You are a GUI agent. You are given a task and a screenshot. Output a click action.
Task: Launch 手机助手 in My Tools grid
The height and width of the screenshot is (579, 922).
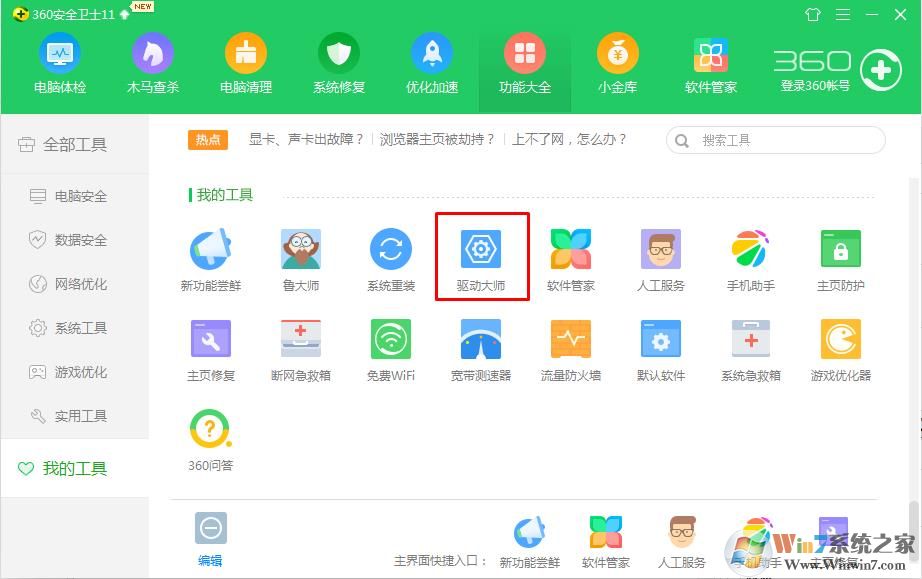tap(751, 259)
